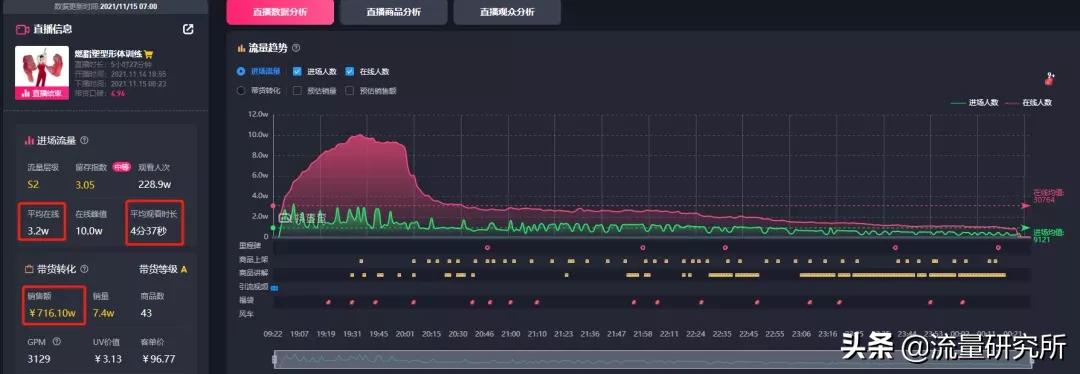Click the 福袋 marker near 20:01
Screen dimensions: 1080x374
413,302
